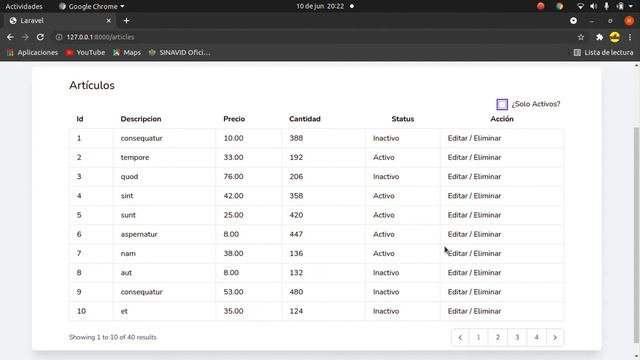Open the Chrome extensions puzzle icon
The height and width of the screenshot is (360, 640).
(599, 37)
